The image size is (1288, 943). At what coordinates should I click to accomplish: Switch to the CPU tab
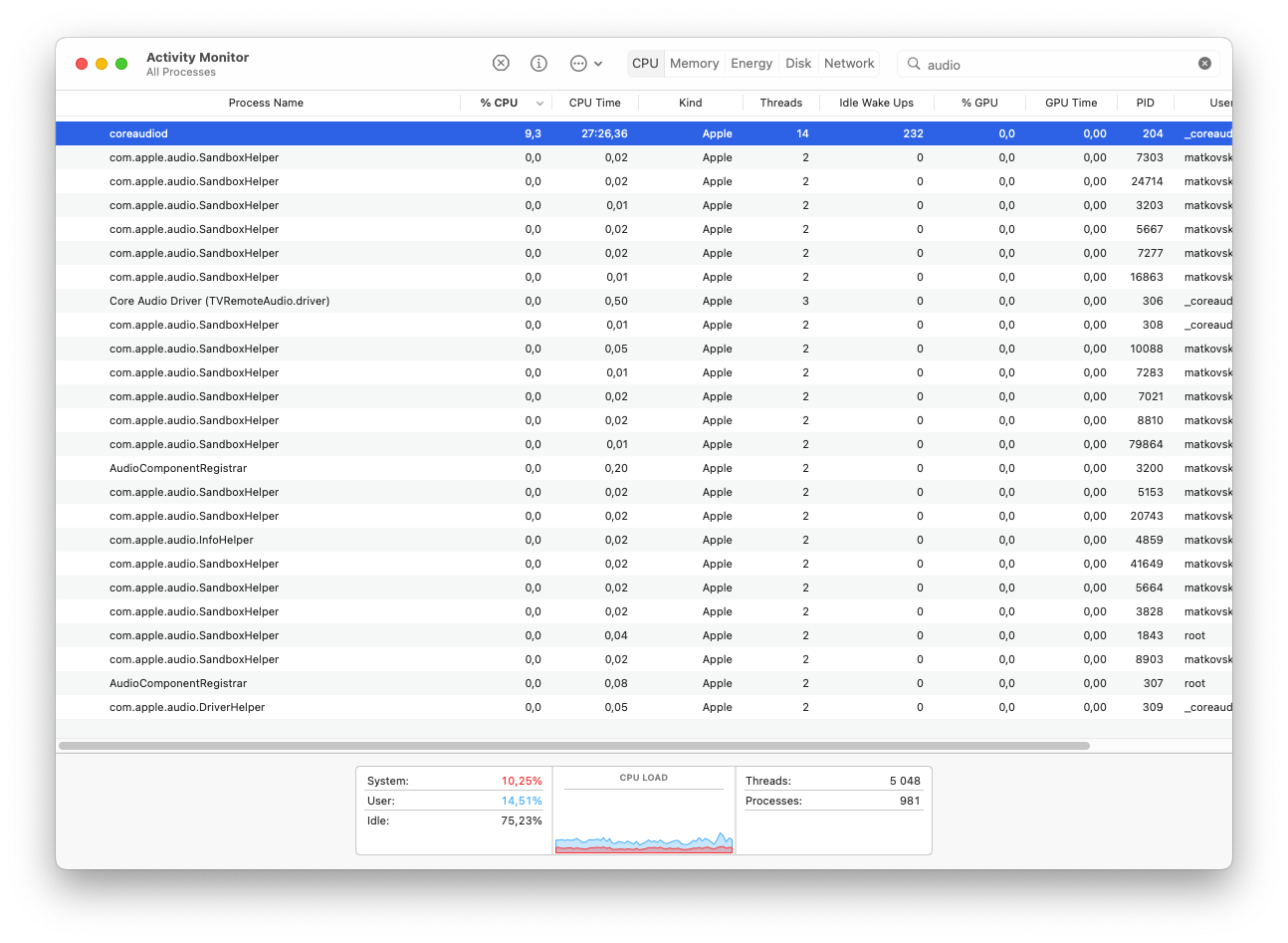point(645,63)
